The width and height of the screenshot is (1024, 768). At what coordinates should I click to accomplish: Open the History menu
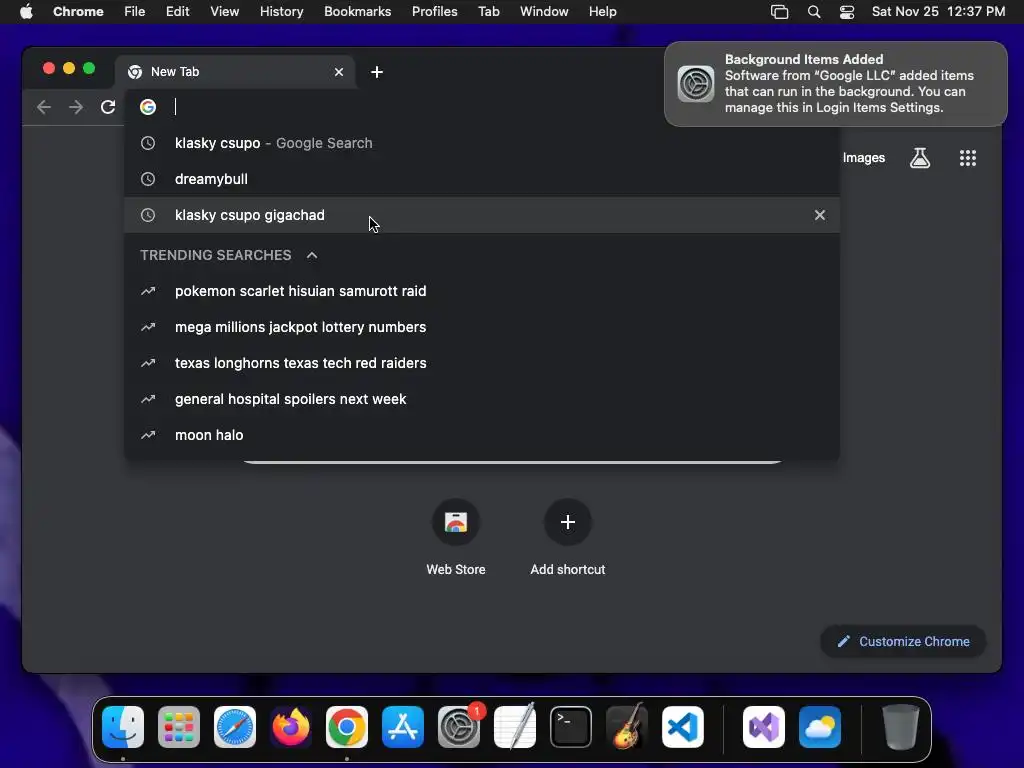pos(281,12)
